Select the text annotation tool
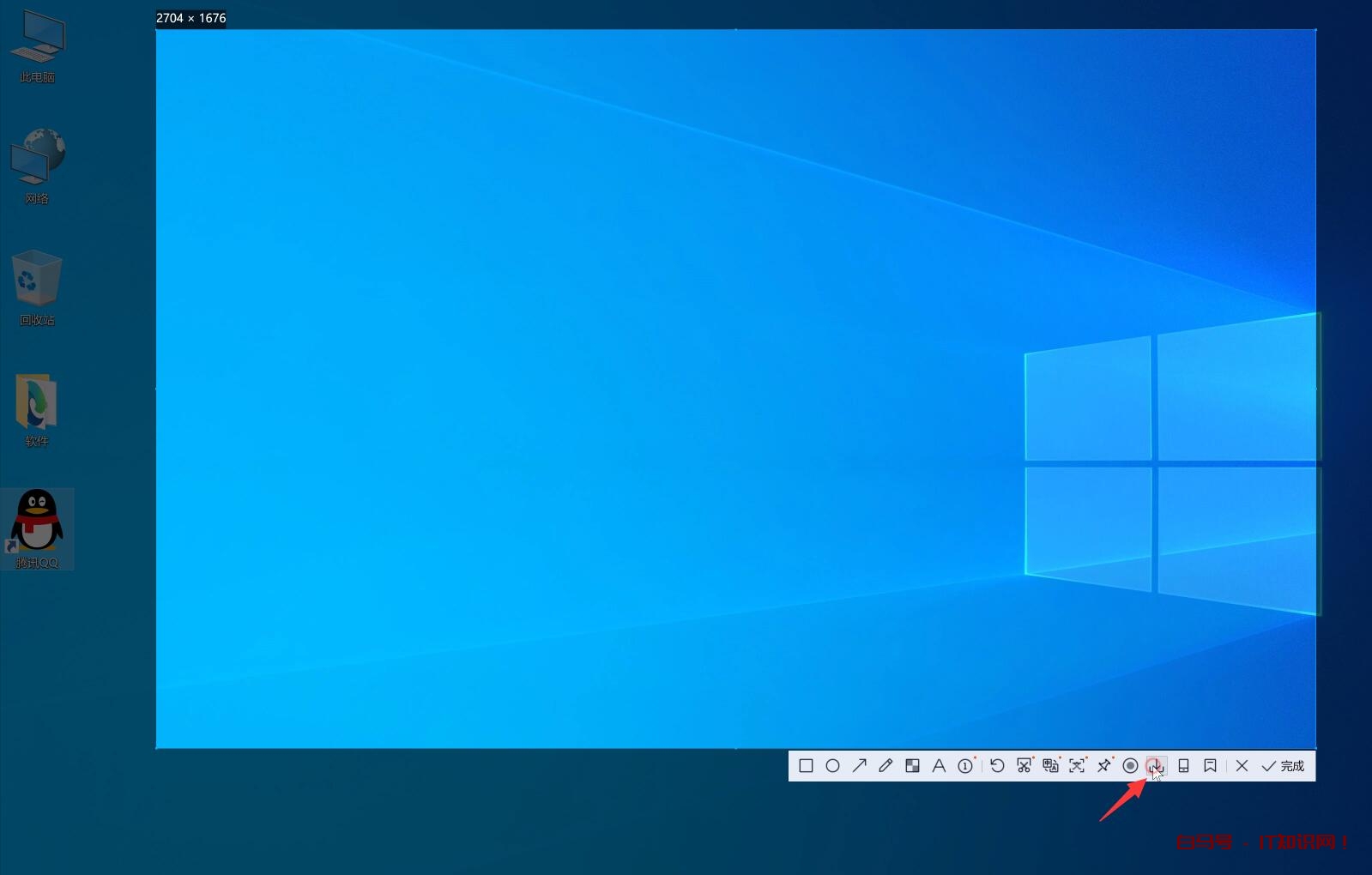 point(939,766)
